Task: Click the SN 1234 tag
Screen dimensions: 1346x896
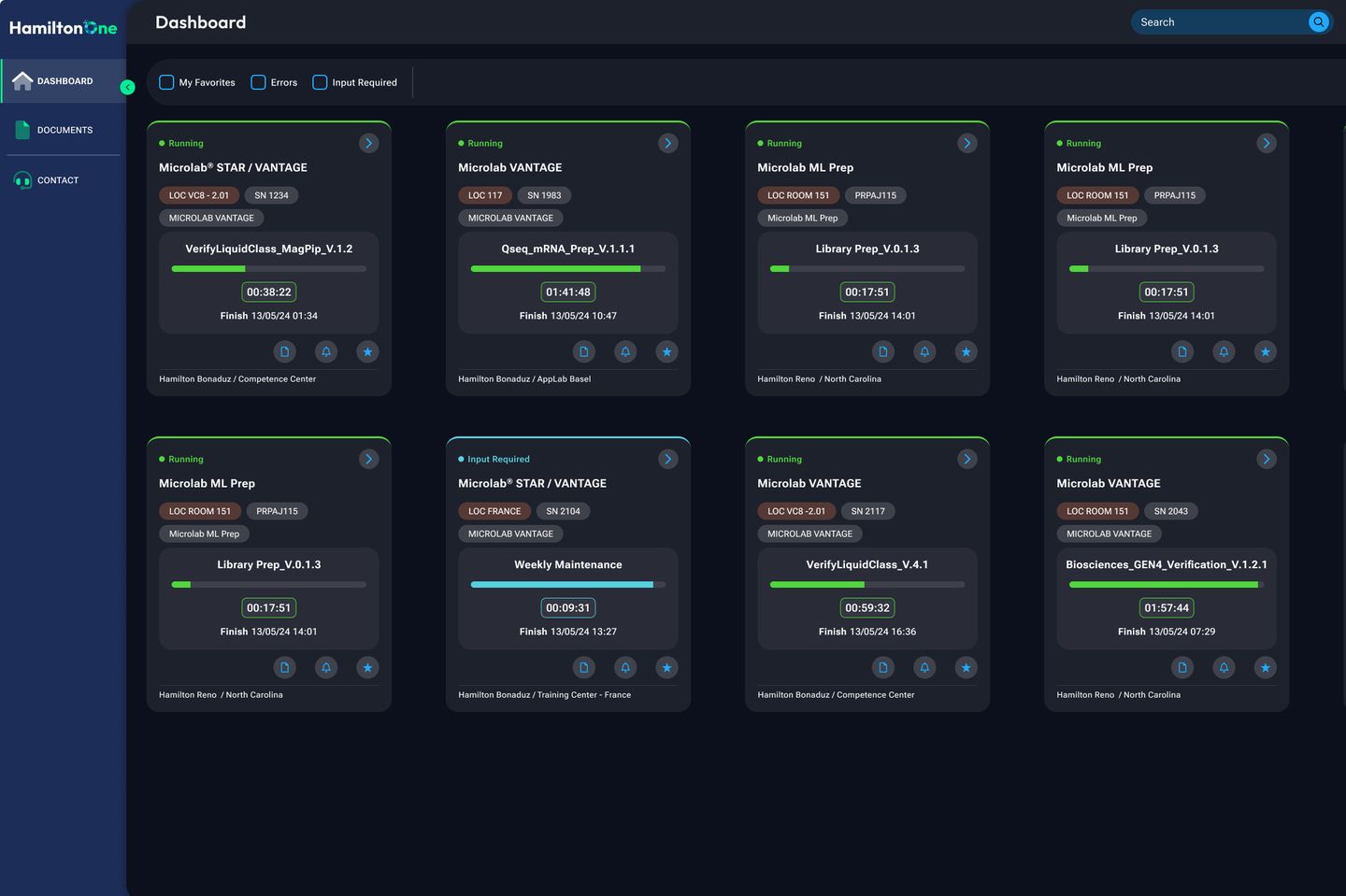Action: click(272, 195)
